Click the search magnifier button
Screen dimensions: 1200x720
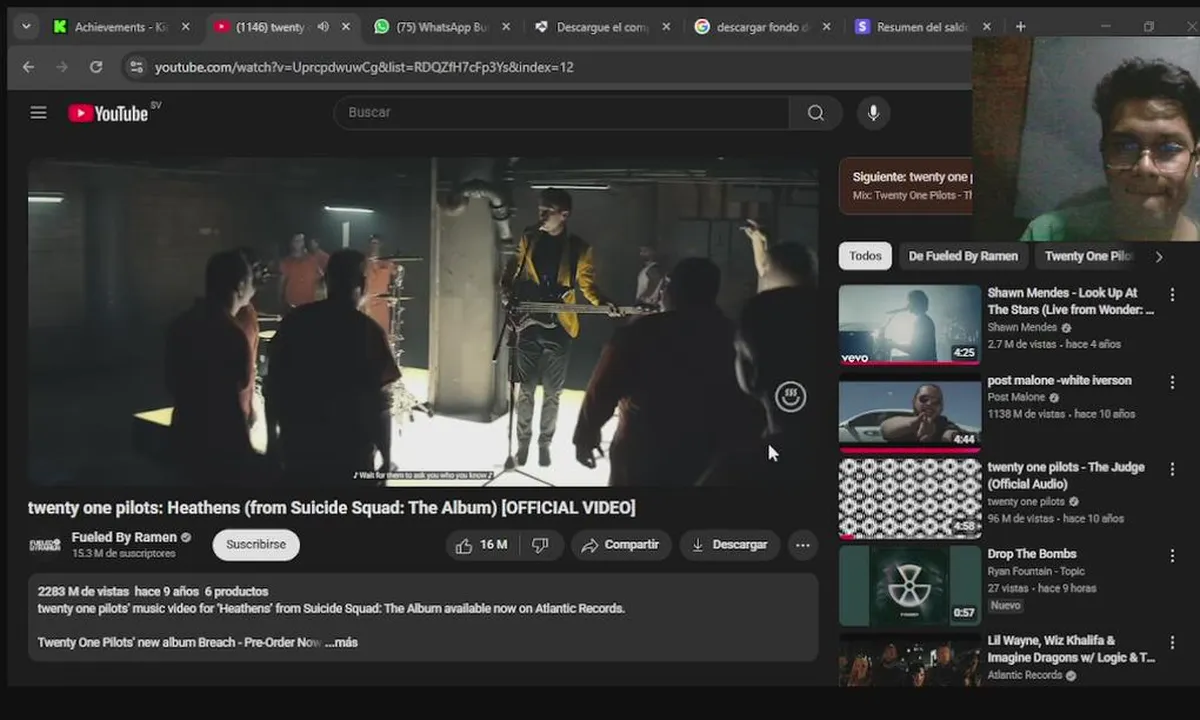click(x=816, y=113)
